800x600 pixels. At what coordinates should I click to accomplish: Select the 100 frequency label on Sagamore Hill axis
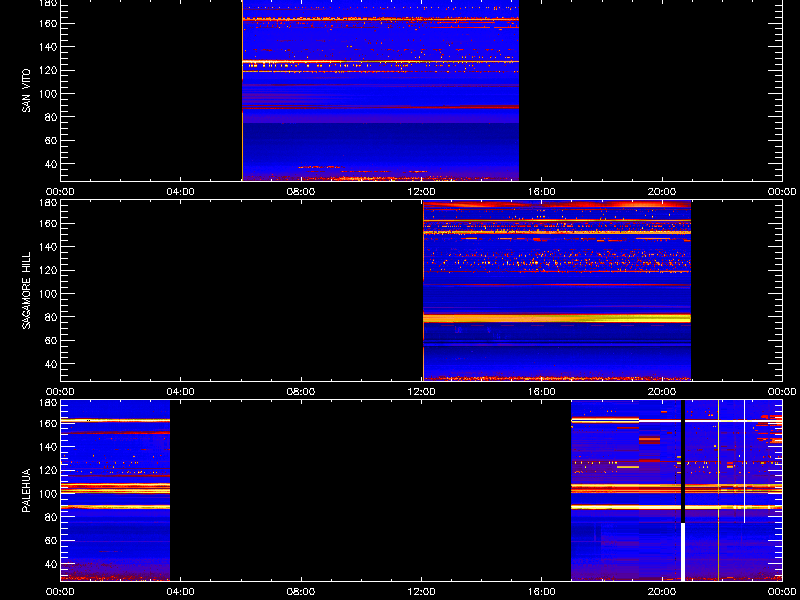point(49,294)
